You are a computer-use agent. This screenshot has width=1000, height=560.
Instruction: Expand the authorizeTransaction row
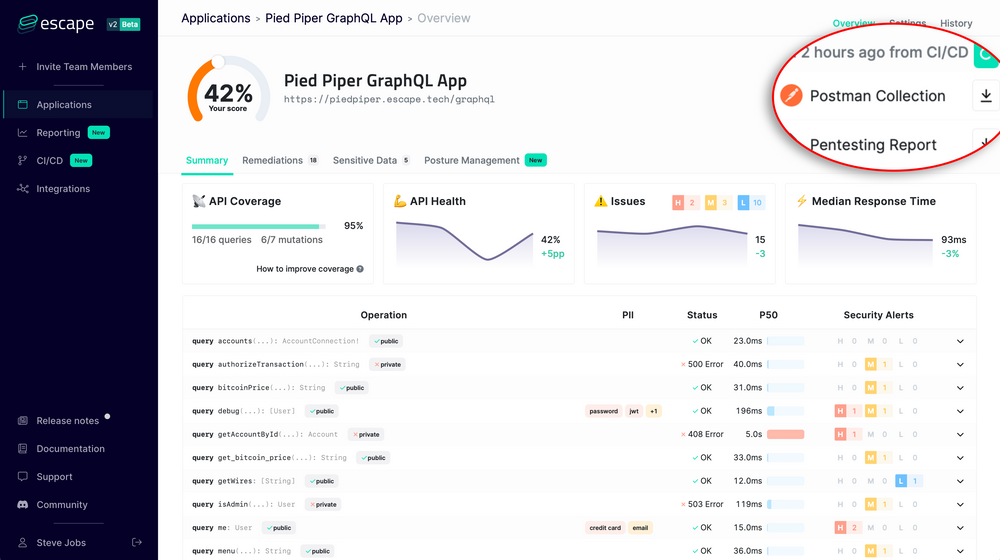pos(960,365)
